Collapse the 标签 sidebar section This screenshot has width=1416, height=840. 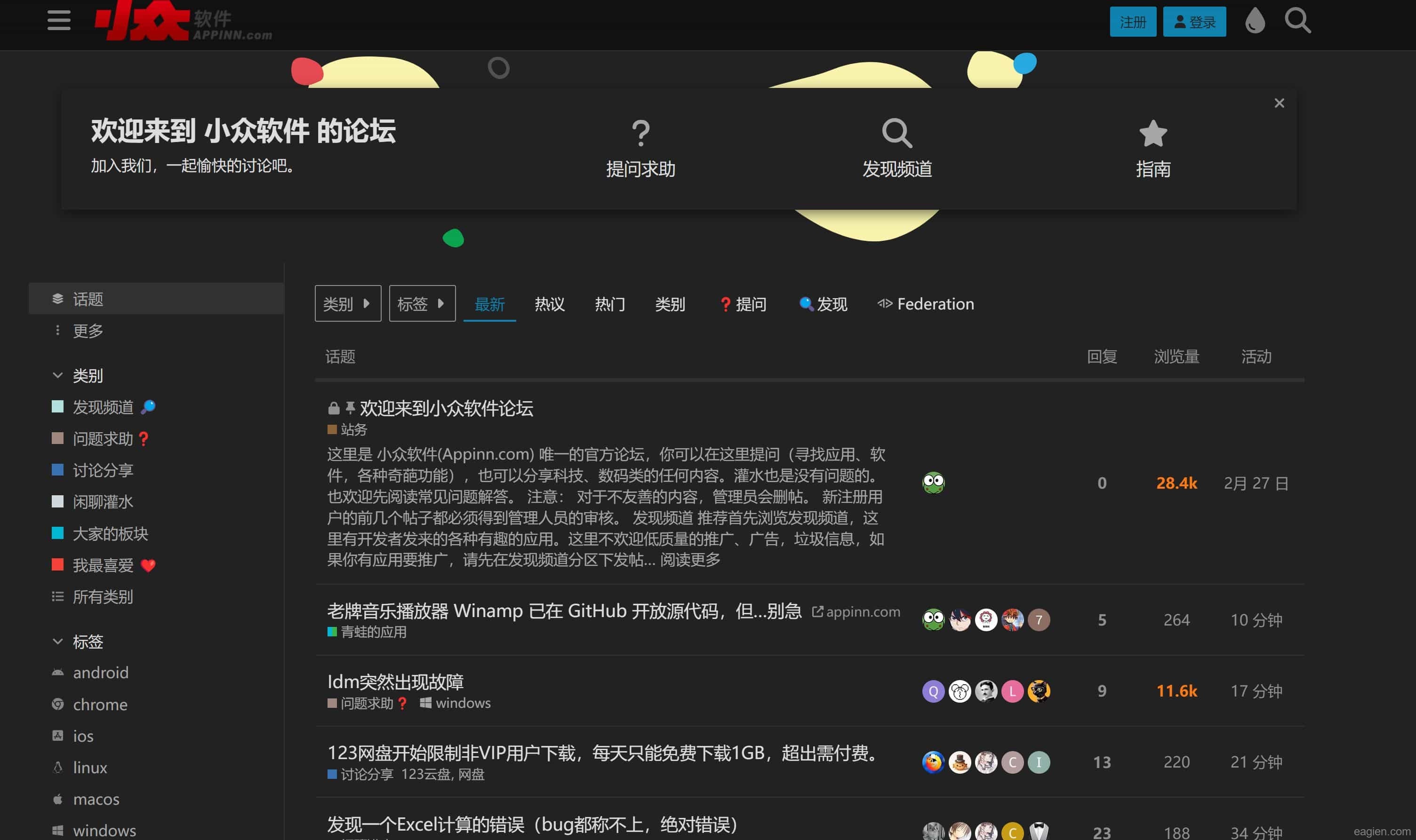tap(57, 642)
